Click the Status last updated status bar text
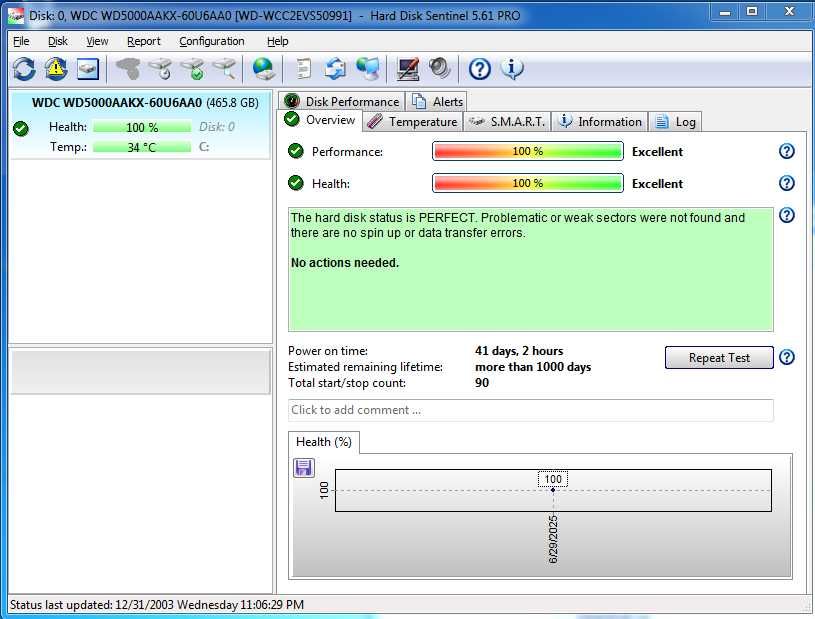This screenshot has width=815, height=619. (x=156, y=605)
